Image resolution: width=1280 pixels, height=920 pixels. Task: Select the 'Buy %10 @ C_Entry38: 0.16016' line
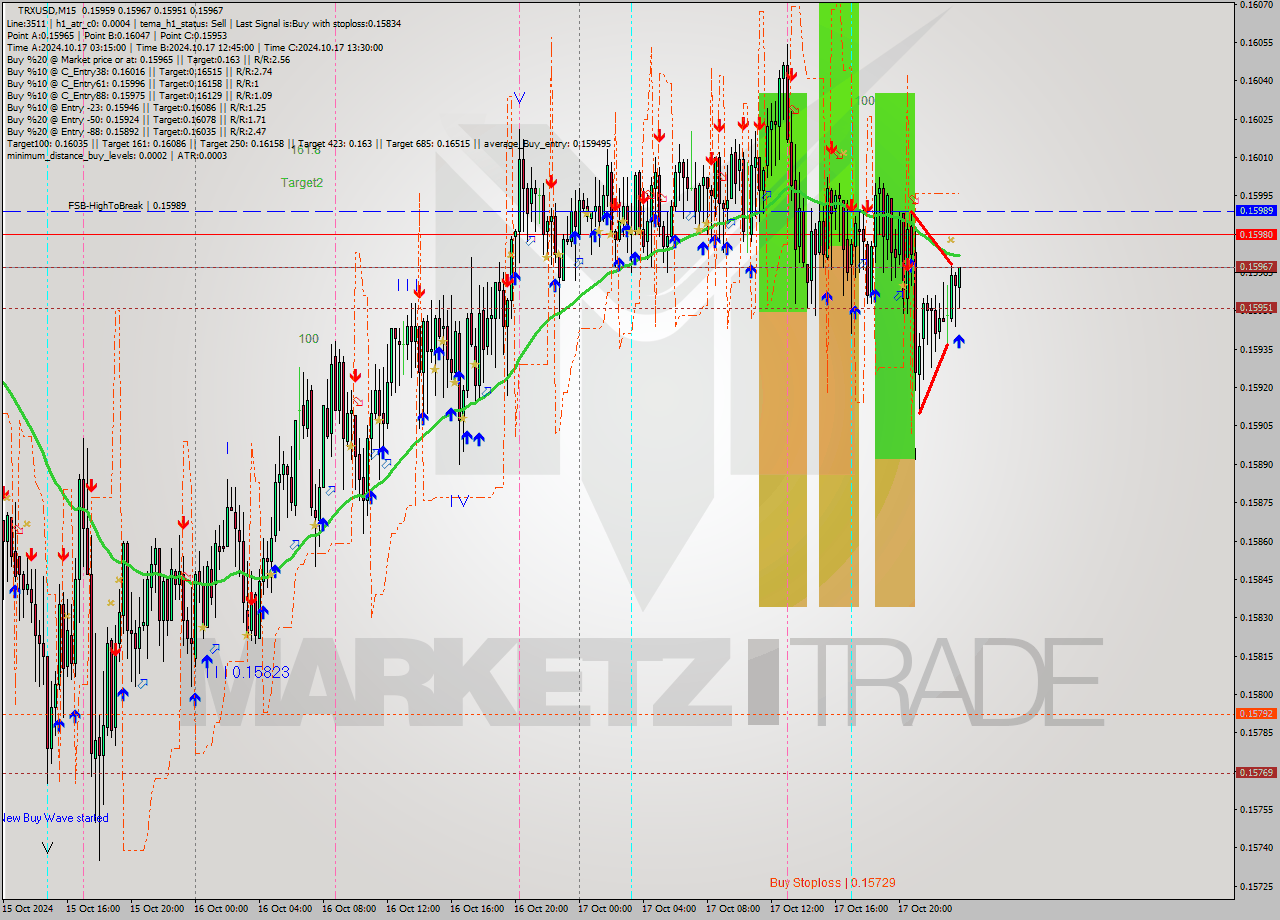click(139, 71)
